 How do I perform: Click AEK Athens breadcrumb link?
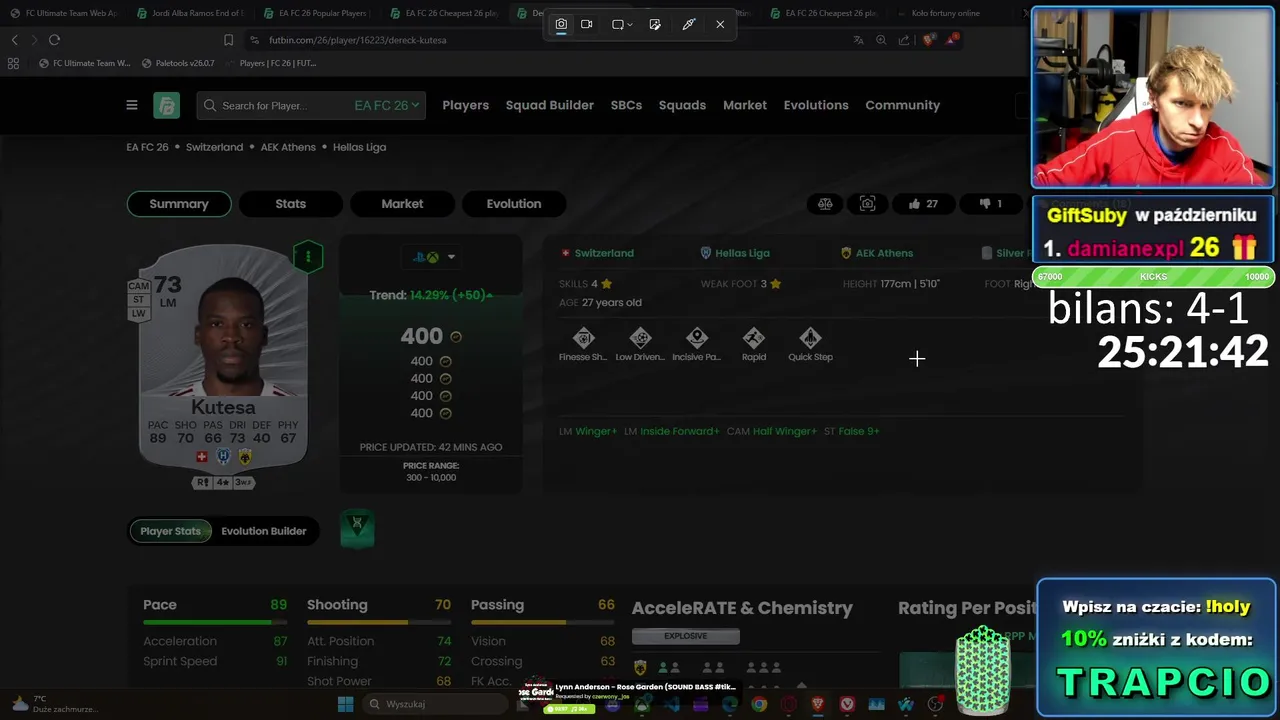(x=288, y=147)
